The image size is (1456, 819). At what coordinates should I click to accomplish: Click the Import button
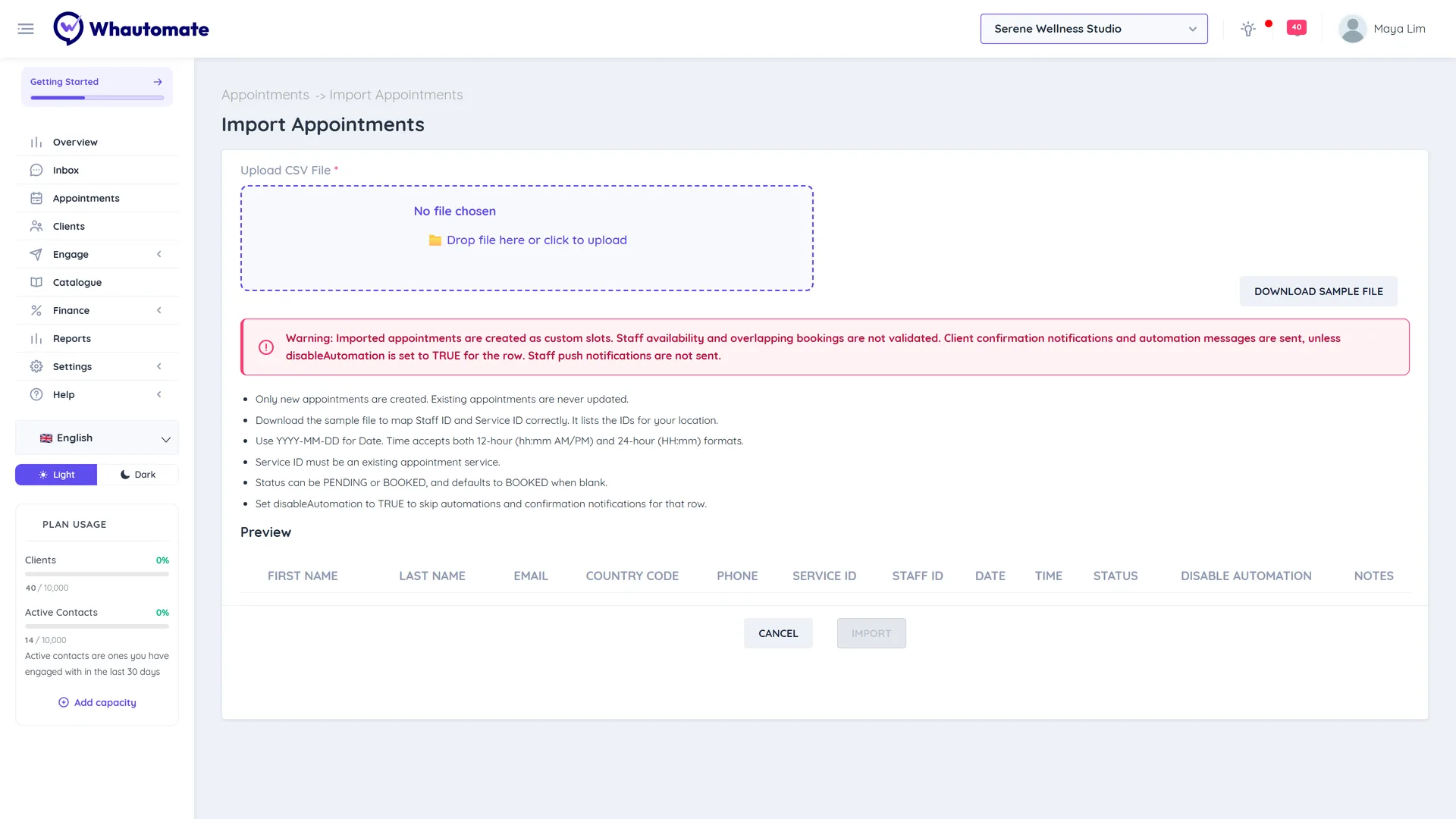(871, 633)
